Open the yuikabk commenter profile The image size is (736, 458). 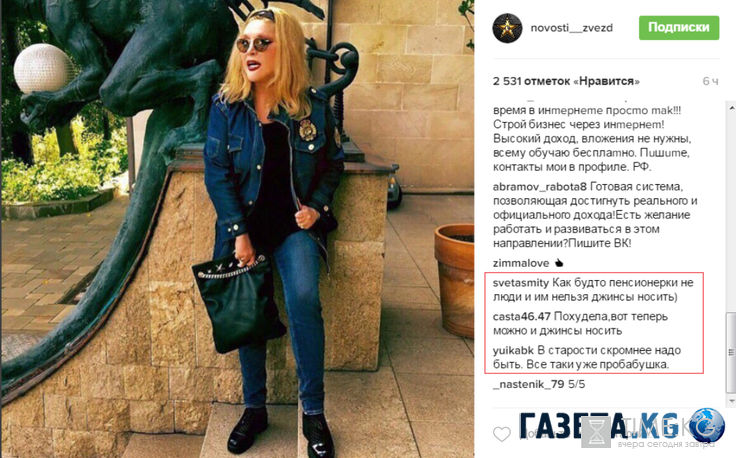pos(514,351)
